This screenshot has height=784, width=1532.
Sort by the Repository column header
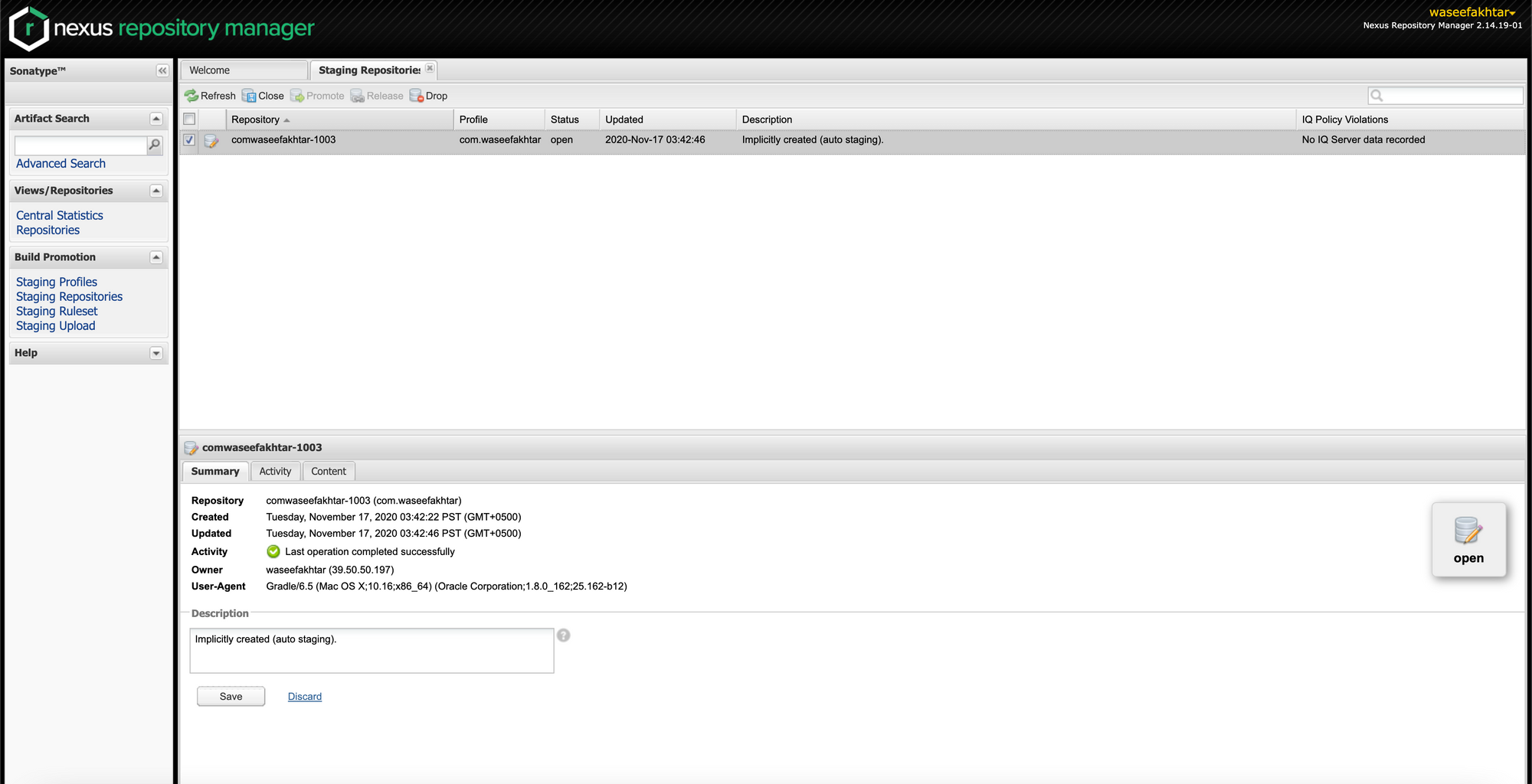[340, 119]
